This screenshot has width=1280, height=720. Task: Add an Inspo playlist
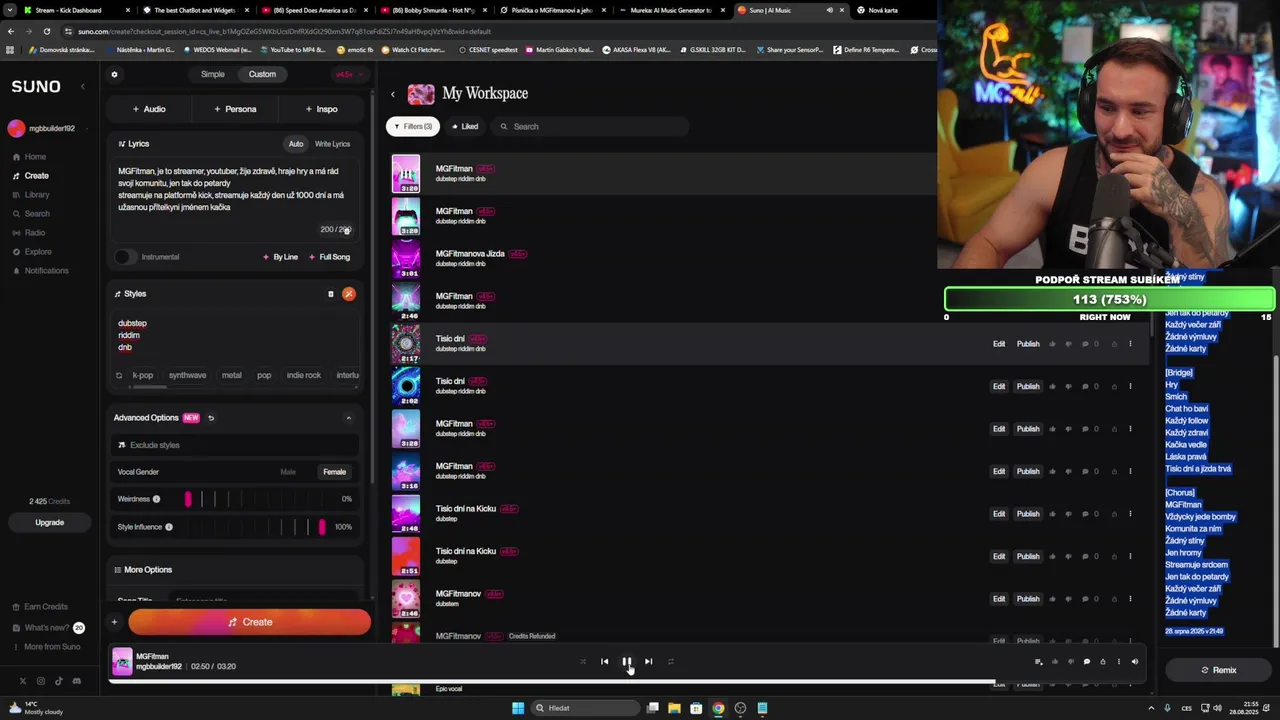pos(322,109)
